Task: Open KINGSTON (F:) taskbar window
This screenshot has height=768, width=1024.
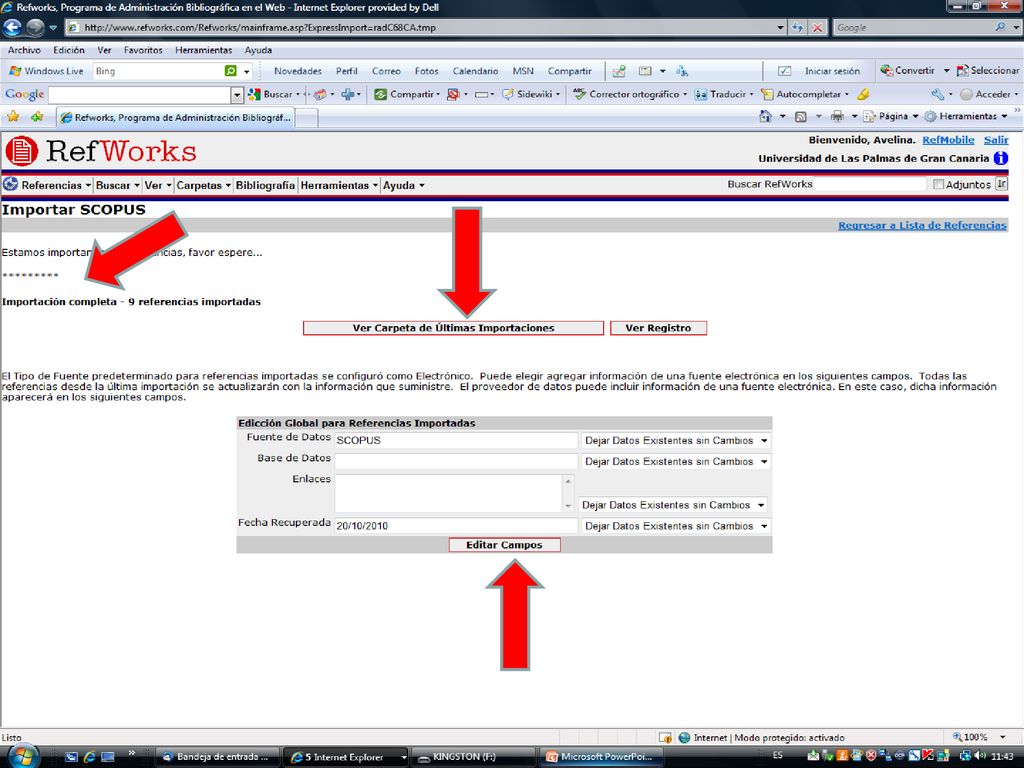Action: point(475,757)
